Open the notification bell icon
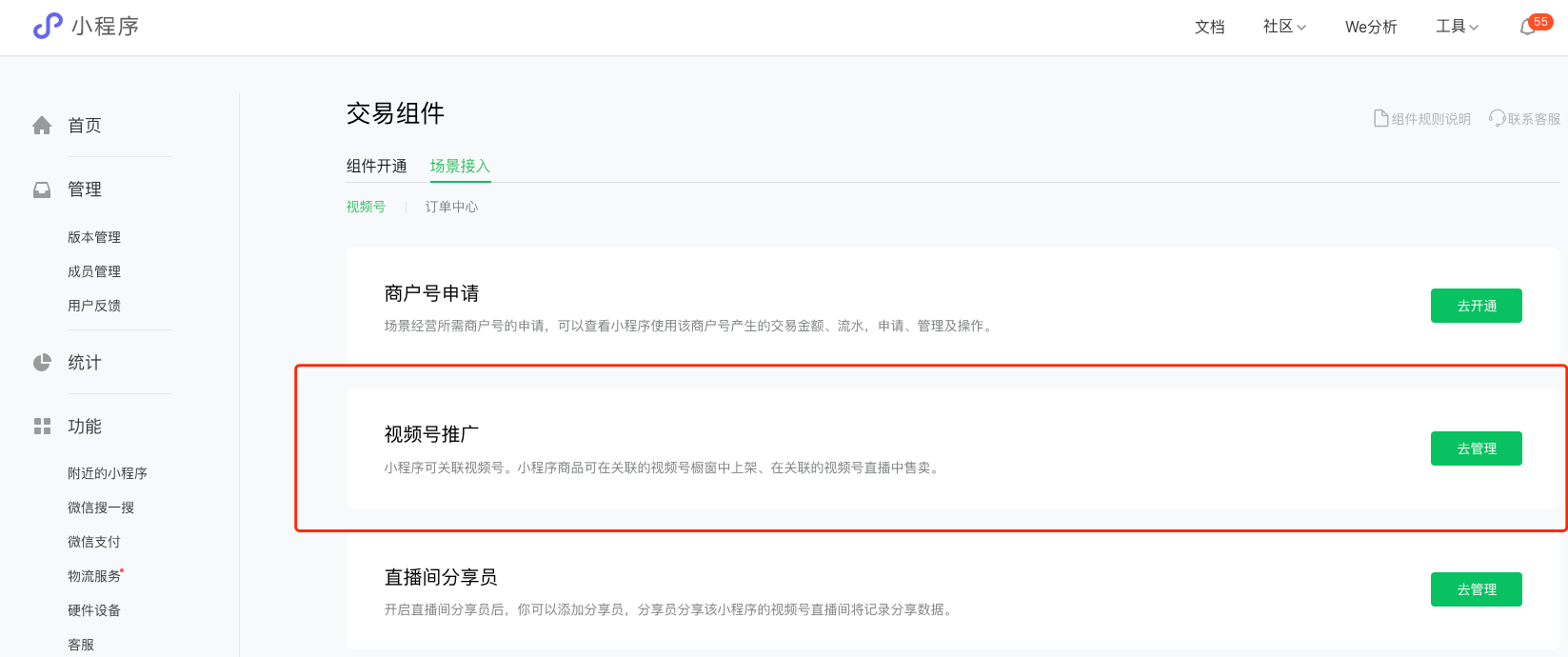Viewport: 1568px width, 657px height. pos(1528,28)
